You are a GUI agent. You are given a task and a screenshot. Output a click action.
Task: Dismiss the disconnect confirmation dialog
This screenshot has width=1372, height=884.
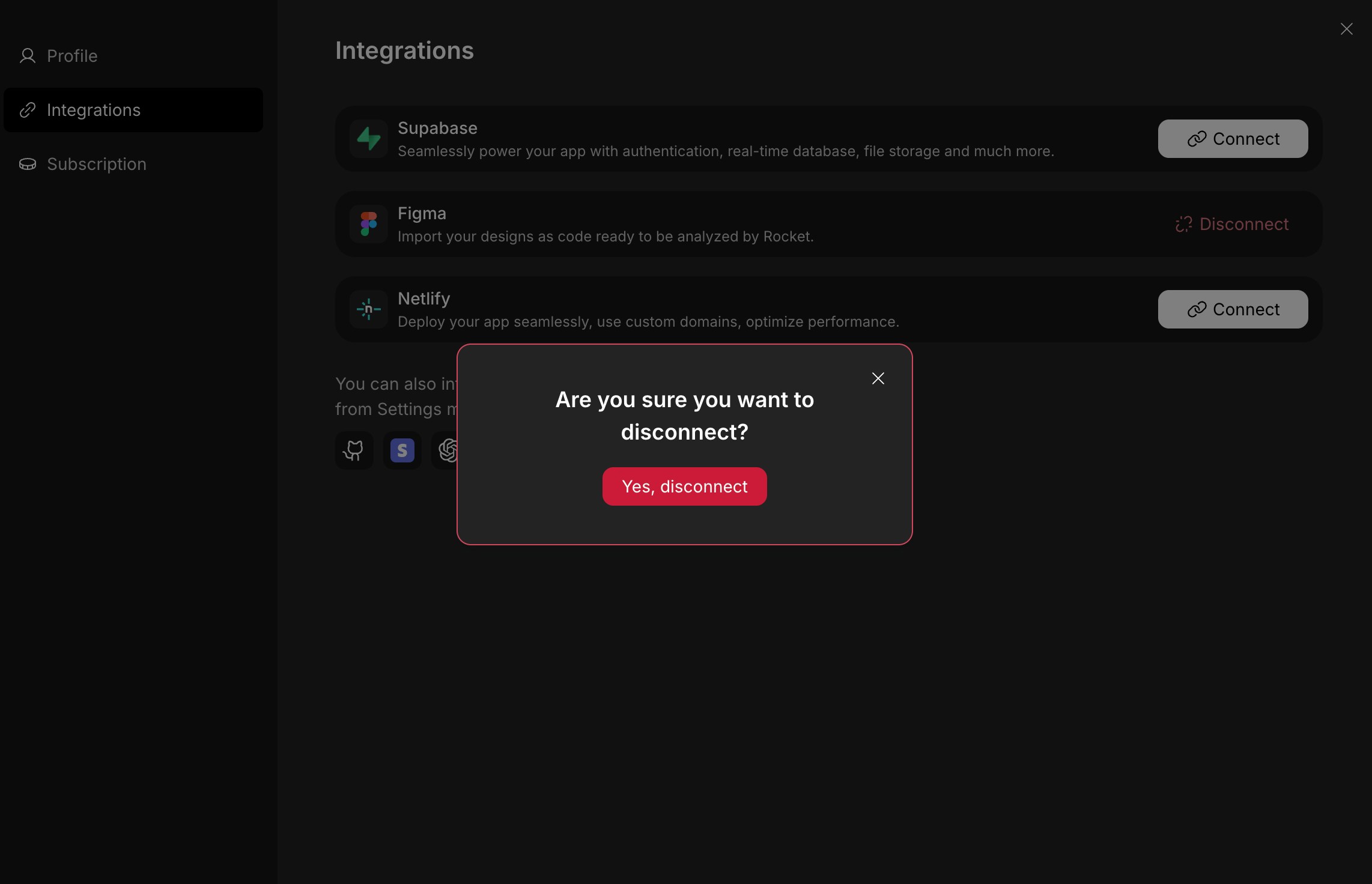[878, 378]
